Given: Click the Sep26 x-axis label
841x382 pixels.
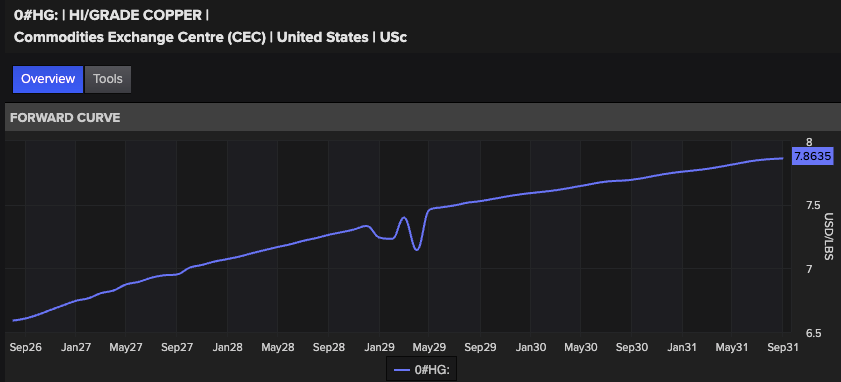Looking at the screenshot, I should (26, 348).
